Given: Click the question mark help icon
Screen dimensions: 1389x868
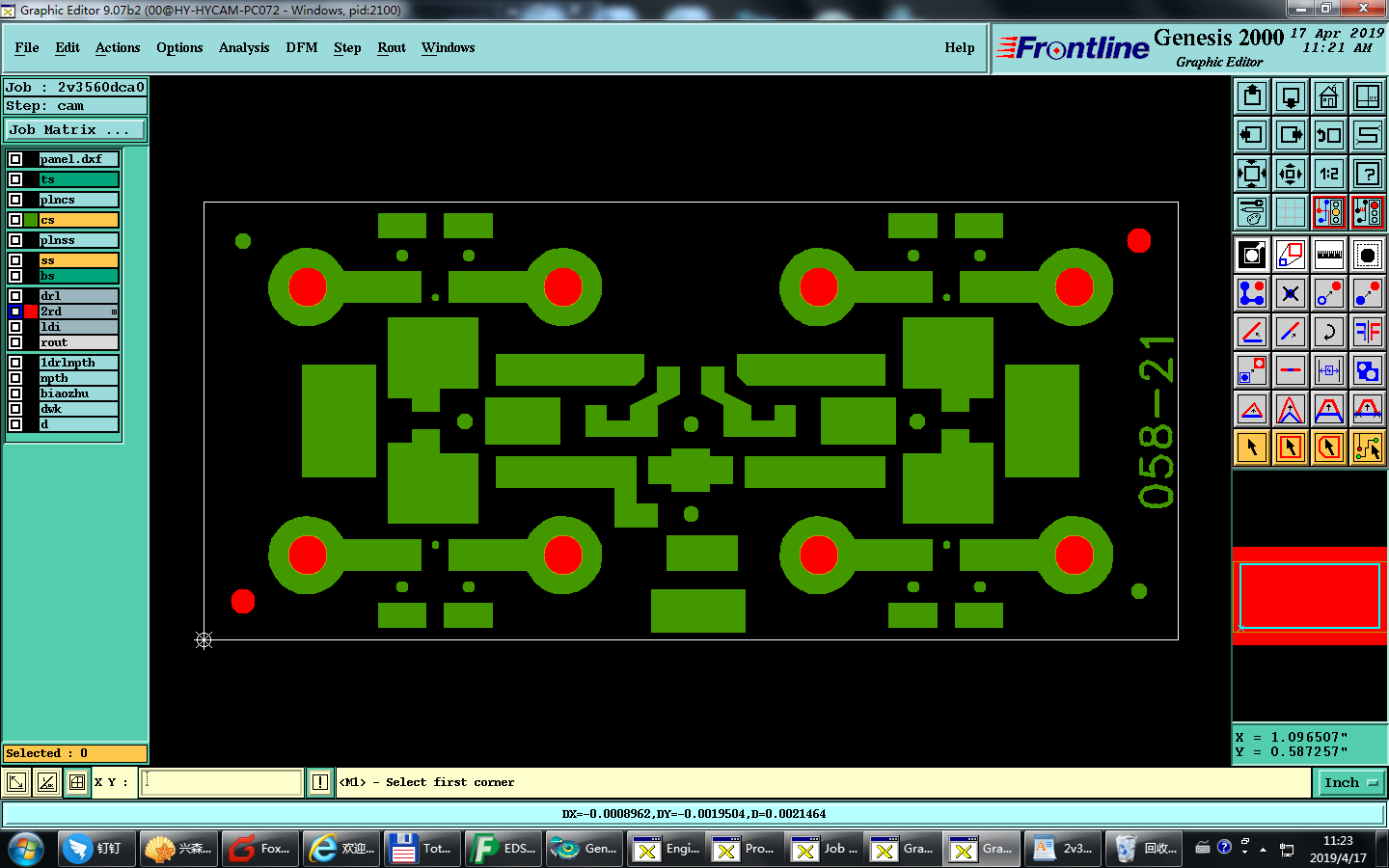Looking at the screenshot, I should click(1368, 174).
